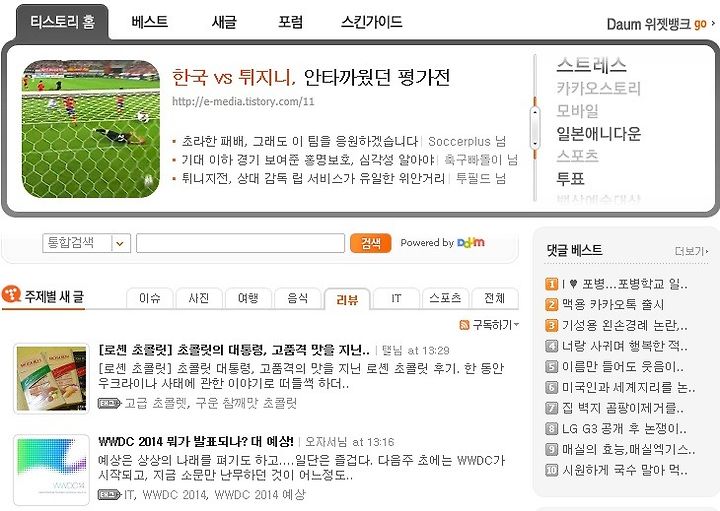This screenshot has height=511, width=720.
Task: Click the orange 검색 button
Action: 371,243
